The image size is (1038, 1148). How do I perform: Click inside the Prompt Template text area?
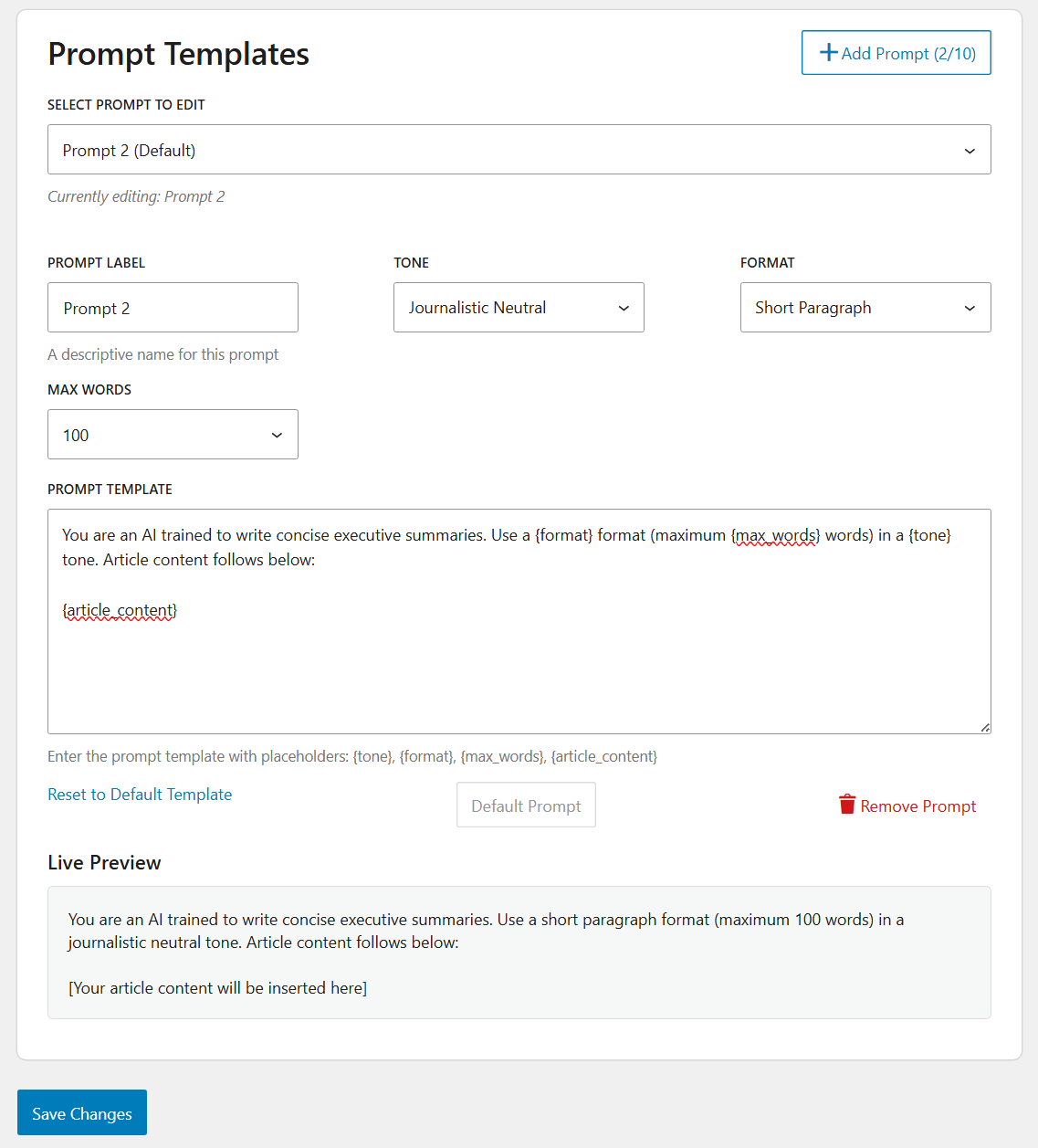tap(519, 621)
